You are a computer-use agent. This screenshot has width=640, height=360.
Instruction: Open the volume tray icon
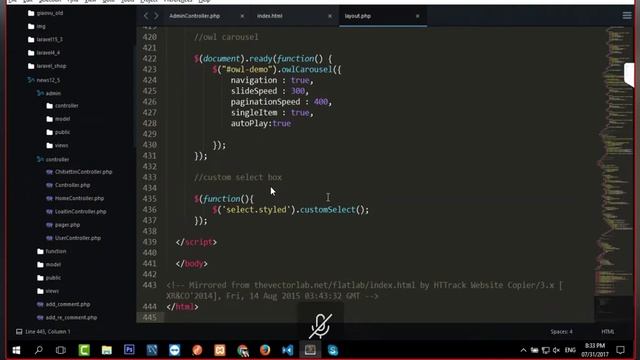(x=556, y=350)
